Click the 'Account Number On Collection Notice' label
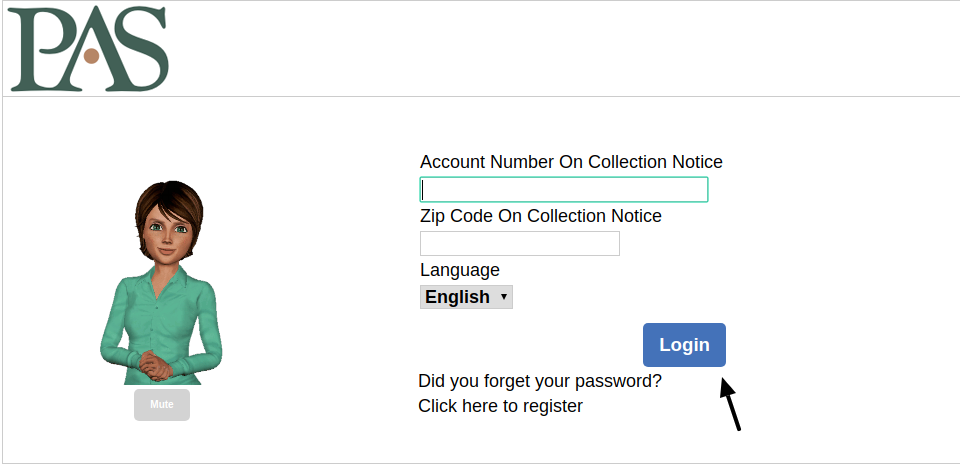 (571, 162)
